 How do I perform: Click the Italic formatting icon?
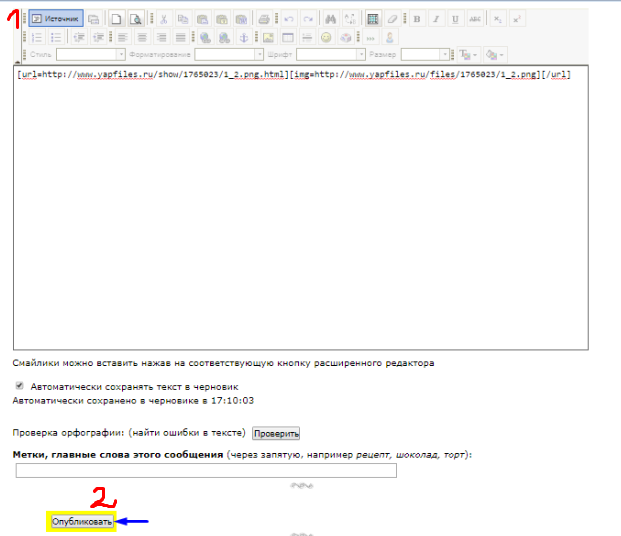click(435, 19)
